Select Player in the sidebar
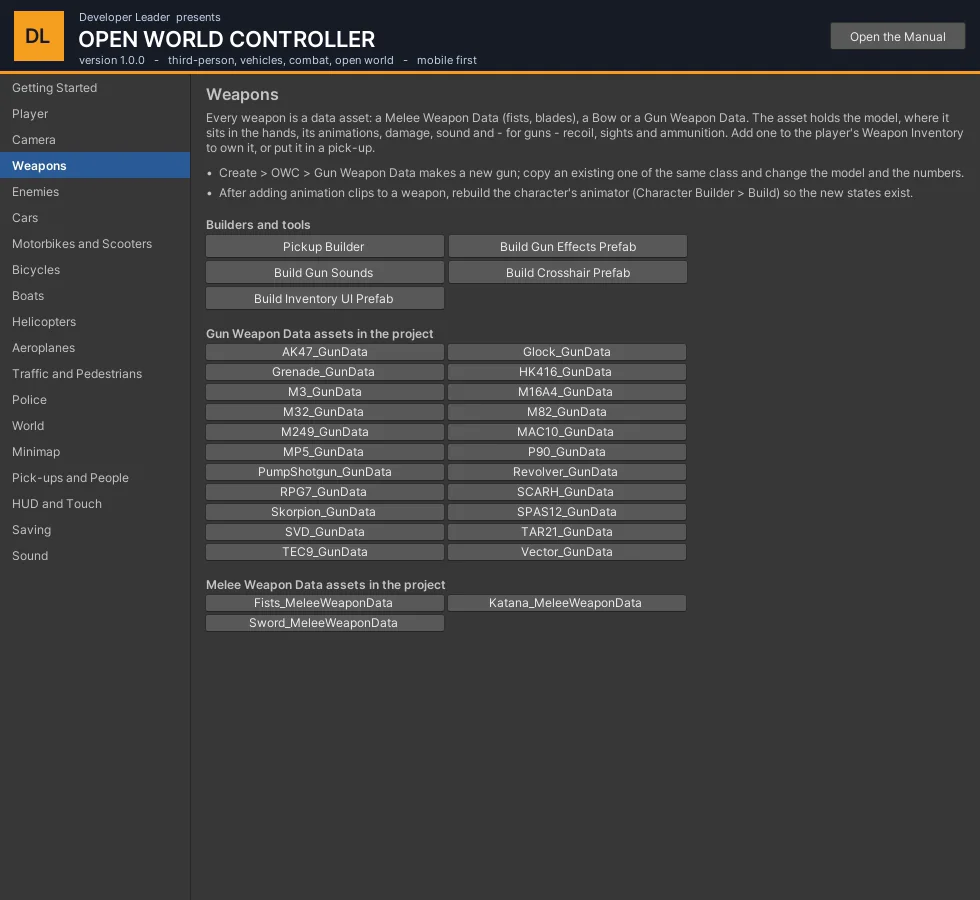The image size is (980, 900). click(x=95, y=114)
